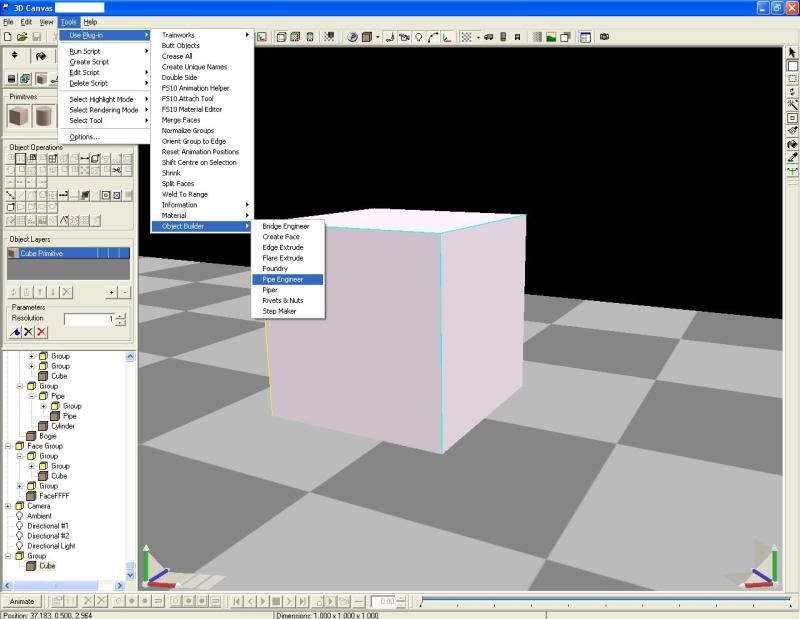The height and width of the screenshot is (619, 800).
Task: Click the scissors icon in Object Operations
Action: tap(117, 171)
